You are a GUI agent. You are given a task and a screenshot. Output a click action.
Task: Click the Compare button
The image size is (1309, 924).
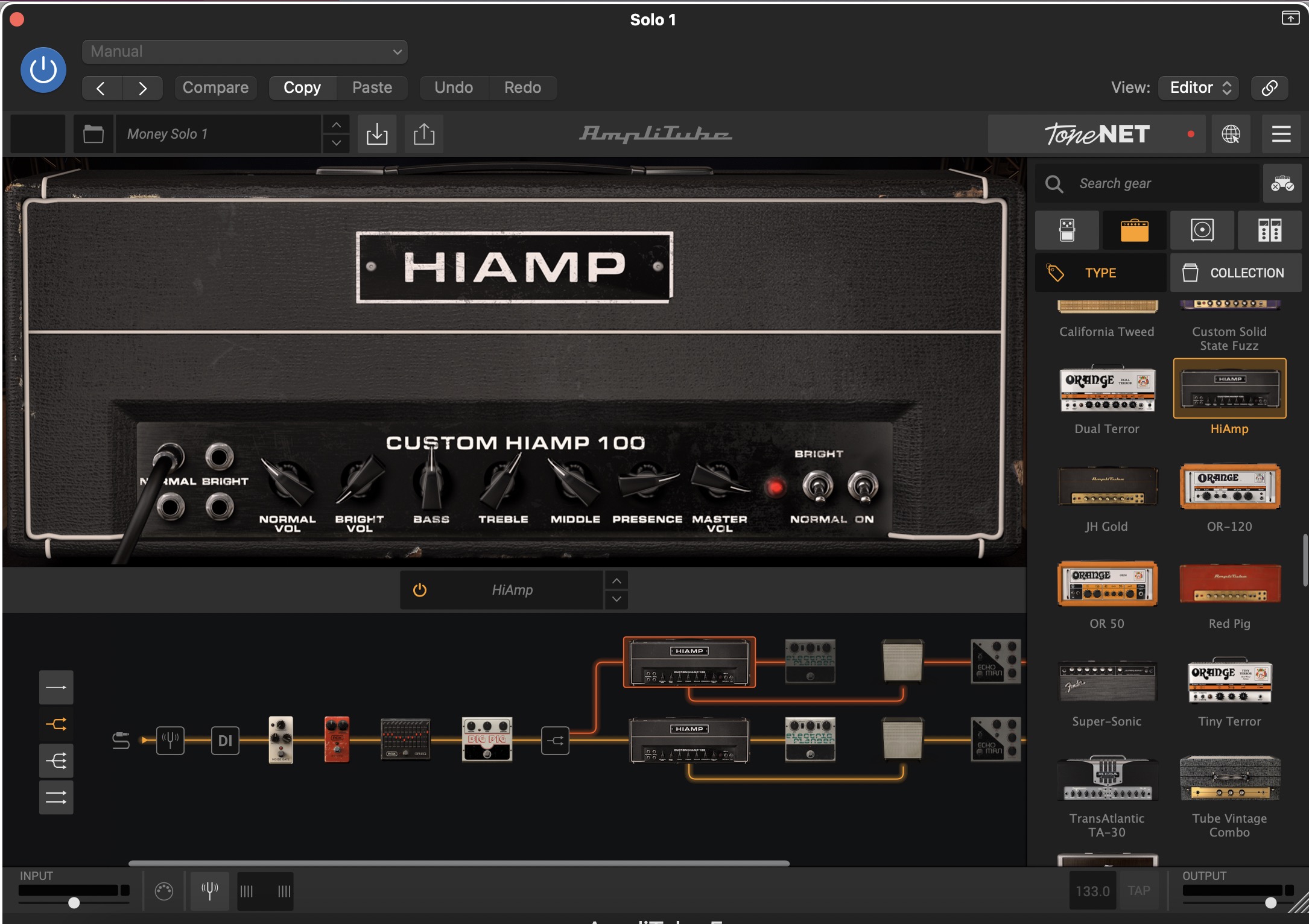[215, 88]
